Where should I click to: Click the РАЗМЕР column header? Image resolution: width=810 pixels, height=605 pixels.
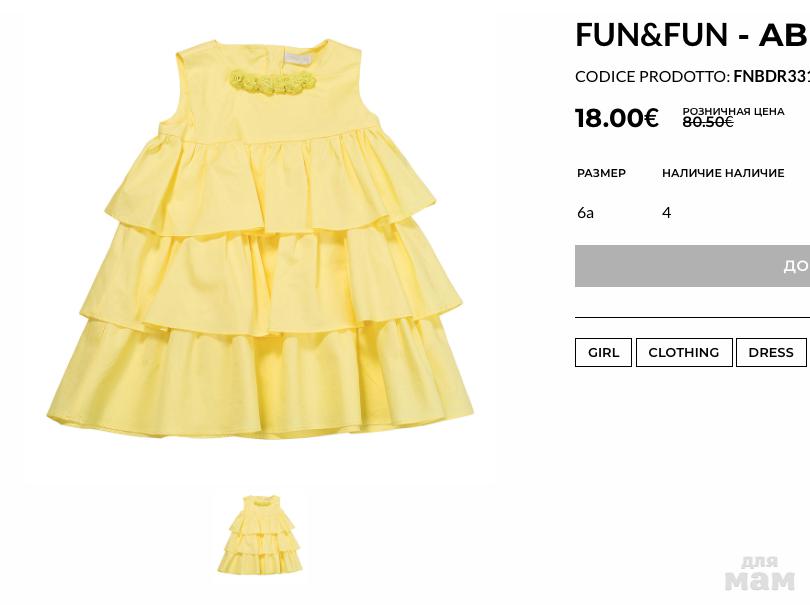601,173
